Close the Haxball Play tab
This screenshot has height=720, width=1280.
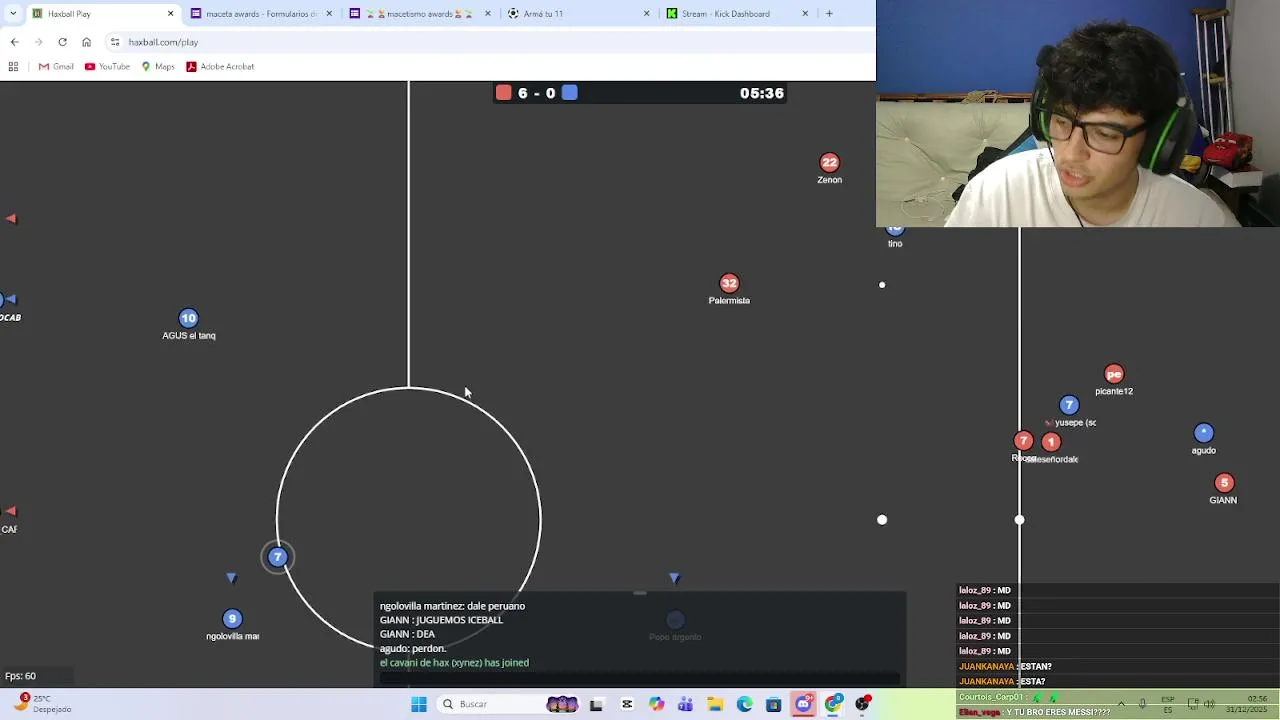[x=170, y=14]
